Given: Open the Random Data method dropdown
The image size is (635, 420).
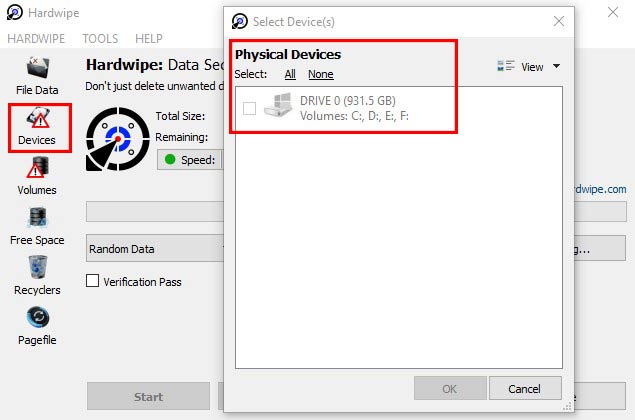Looking at the screenshot, I should [x=155, y=249].
